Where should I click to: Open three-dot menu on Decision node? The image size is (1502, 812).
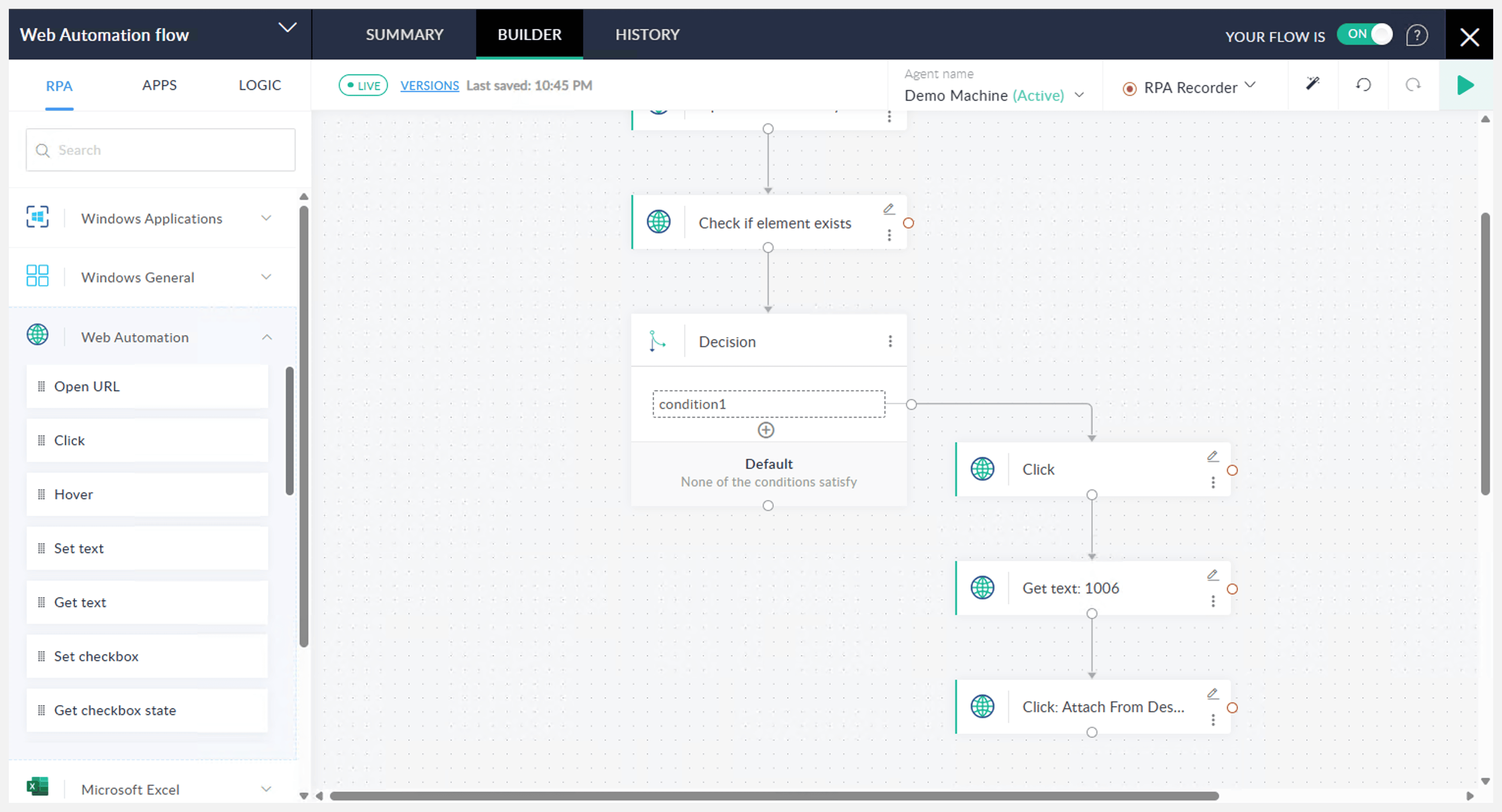click(x=890, y=341)
